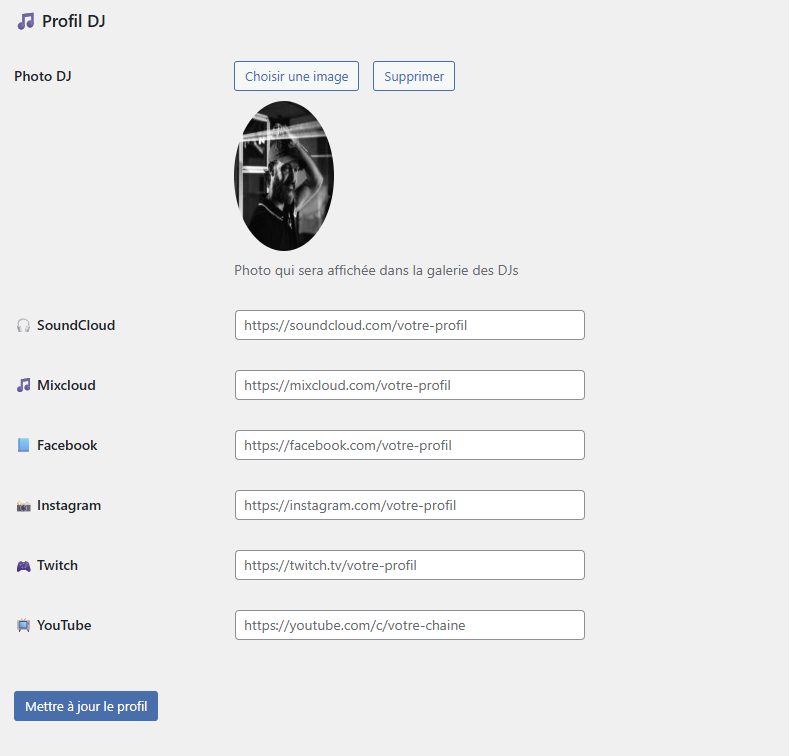Click the television icon beside YouTube
The image size is (789, 756).
(24, 626)
